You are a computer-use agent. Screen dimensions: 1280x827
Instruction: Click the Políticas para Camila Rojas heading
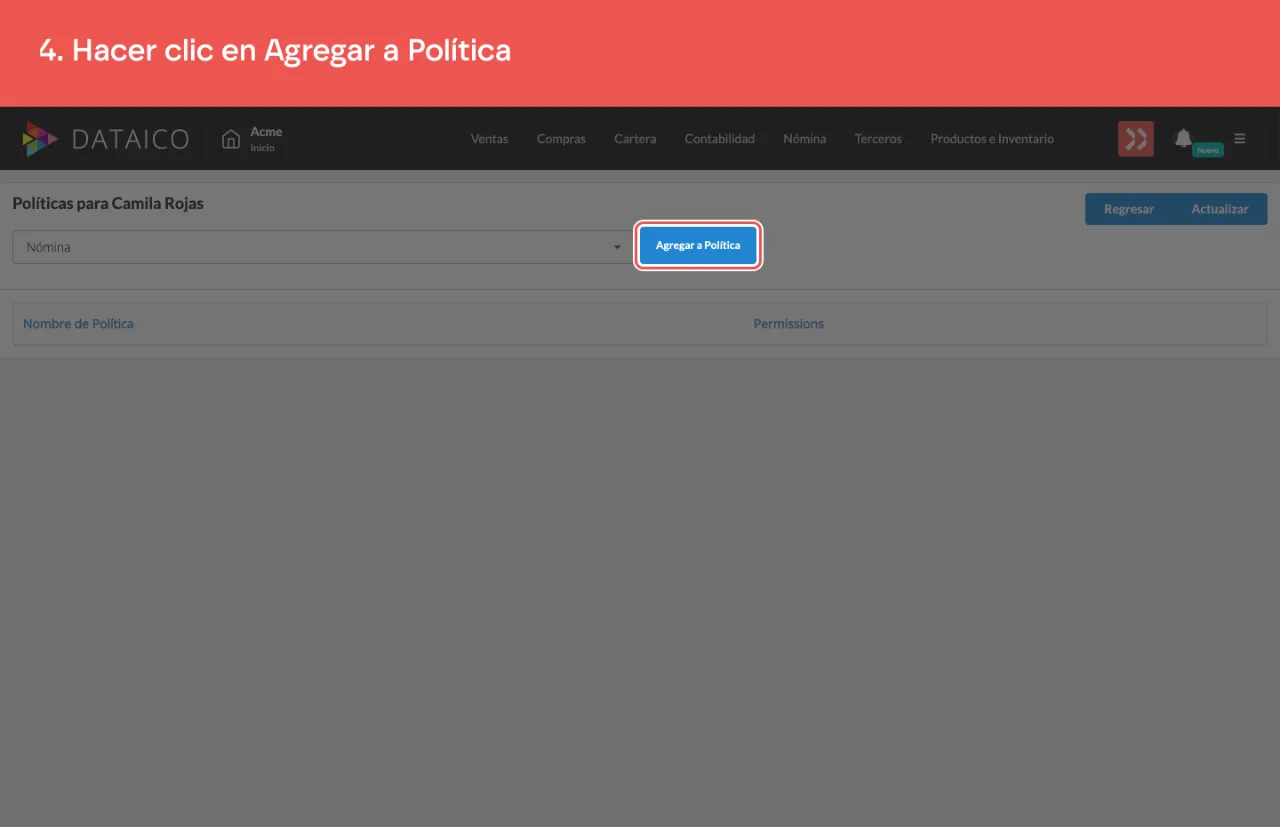pos(108,204)
